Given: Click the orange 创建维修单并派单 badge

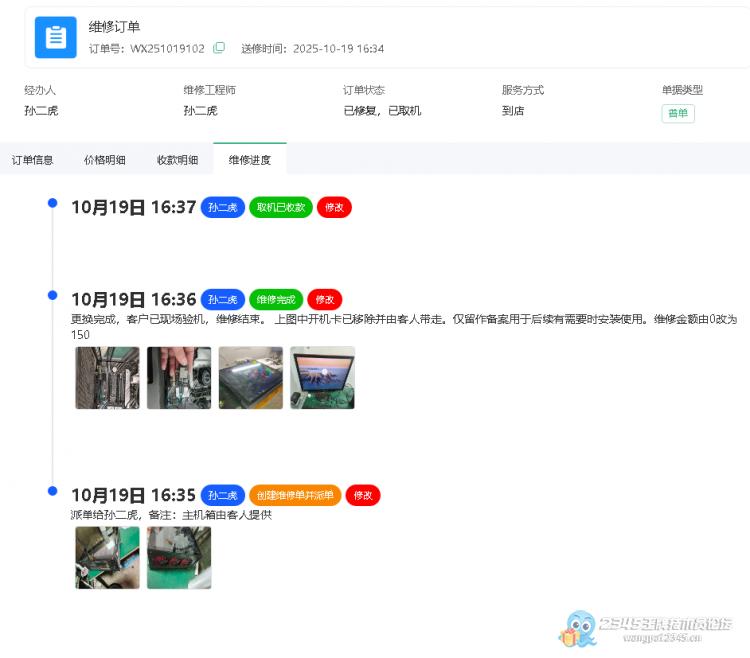Looking at the screenshot, I should (x=295, y=495).
